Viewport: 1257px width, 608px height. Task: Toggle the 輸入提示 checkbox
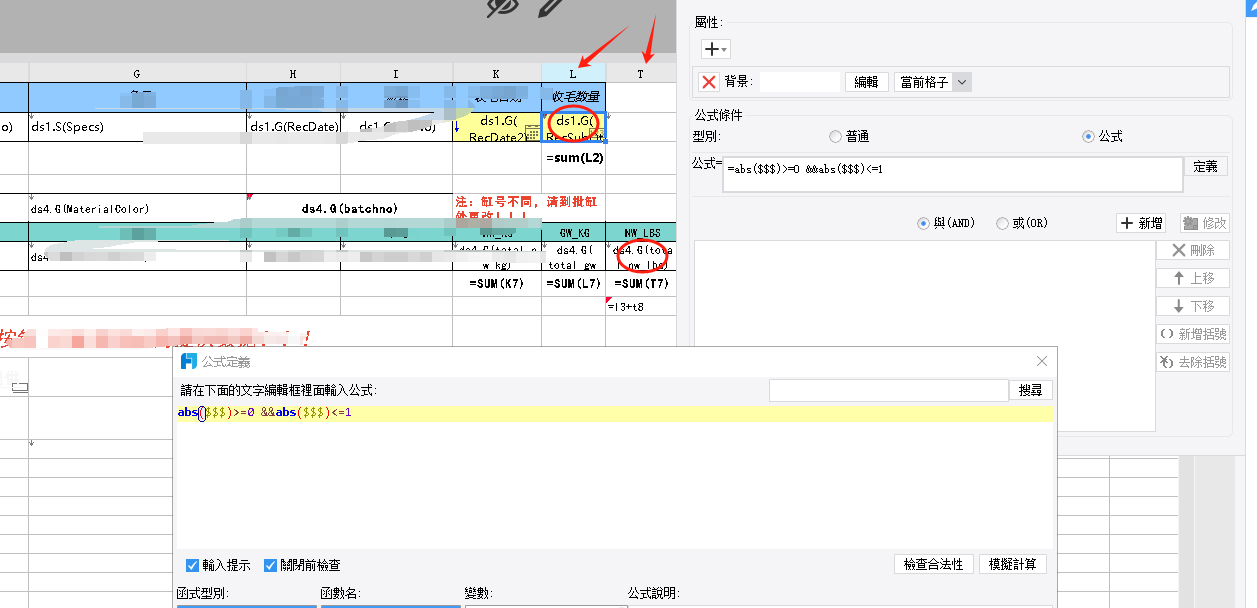pos(193,565)
